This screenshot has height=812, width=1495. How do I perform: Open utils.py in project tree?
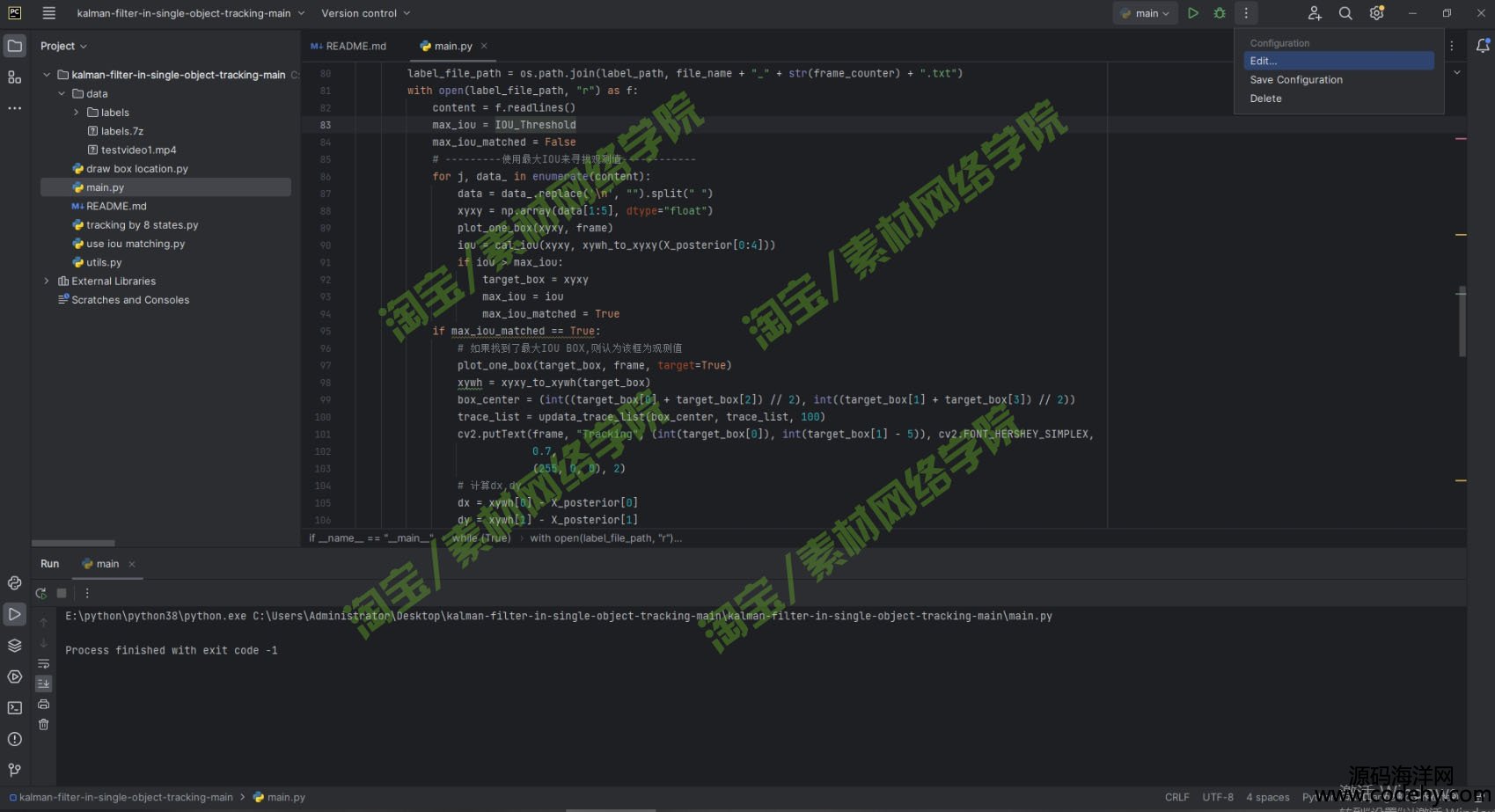(104, 262)
